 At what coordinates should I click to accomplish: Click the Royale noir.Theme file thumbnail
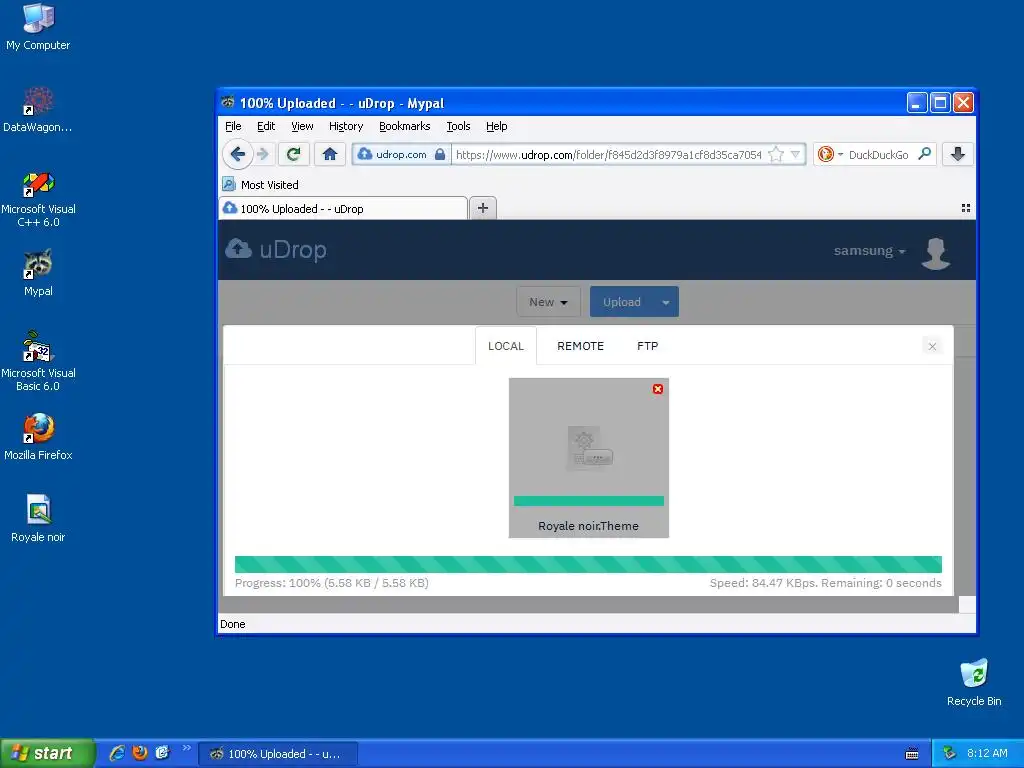click(x=589, y=448)
